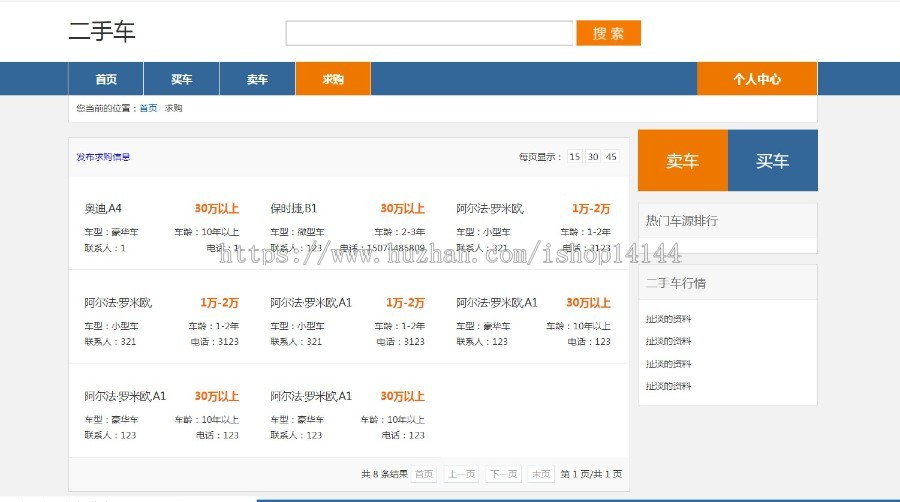Open the 发布求购信息 link
This screenshot has width=900, height=502.
point(103,157)
